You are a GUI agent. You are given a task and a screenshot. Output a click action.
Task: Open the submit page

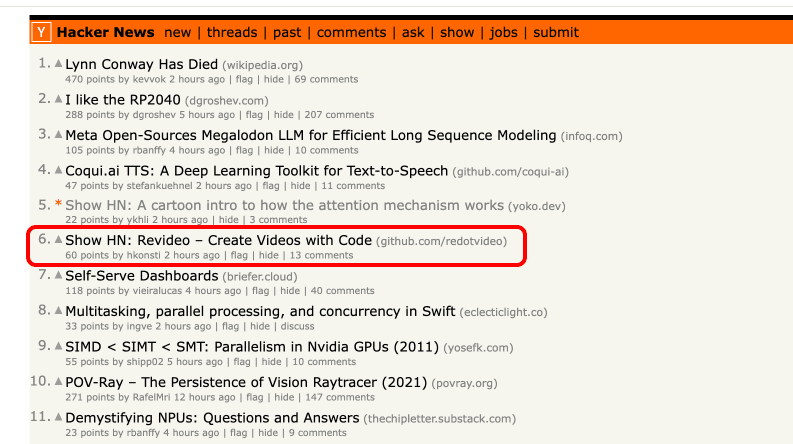tap(555, 32)
